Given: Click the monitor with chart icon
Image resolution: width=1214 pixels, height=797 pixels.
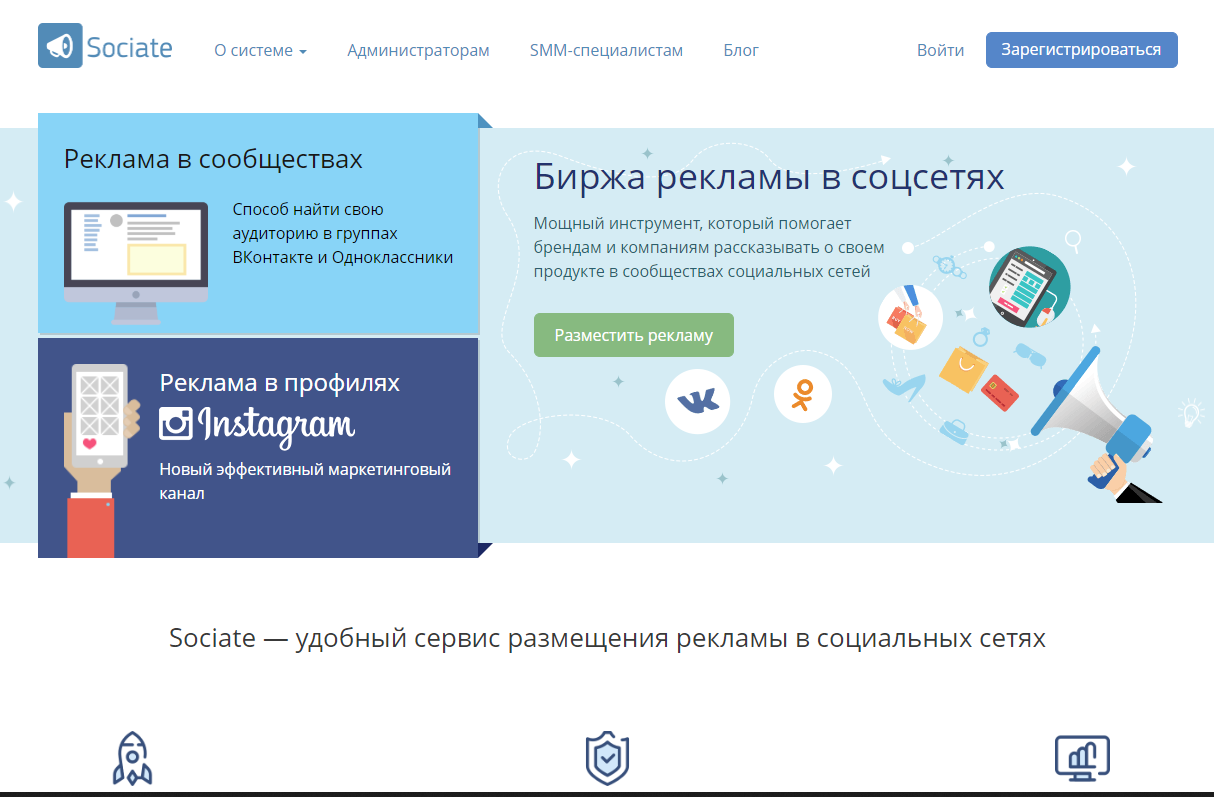Looking at the screenshot, I should [1082, 759].
